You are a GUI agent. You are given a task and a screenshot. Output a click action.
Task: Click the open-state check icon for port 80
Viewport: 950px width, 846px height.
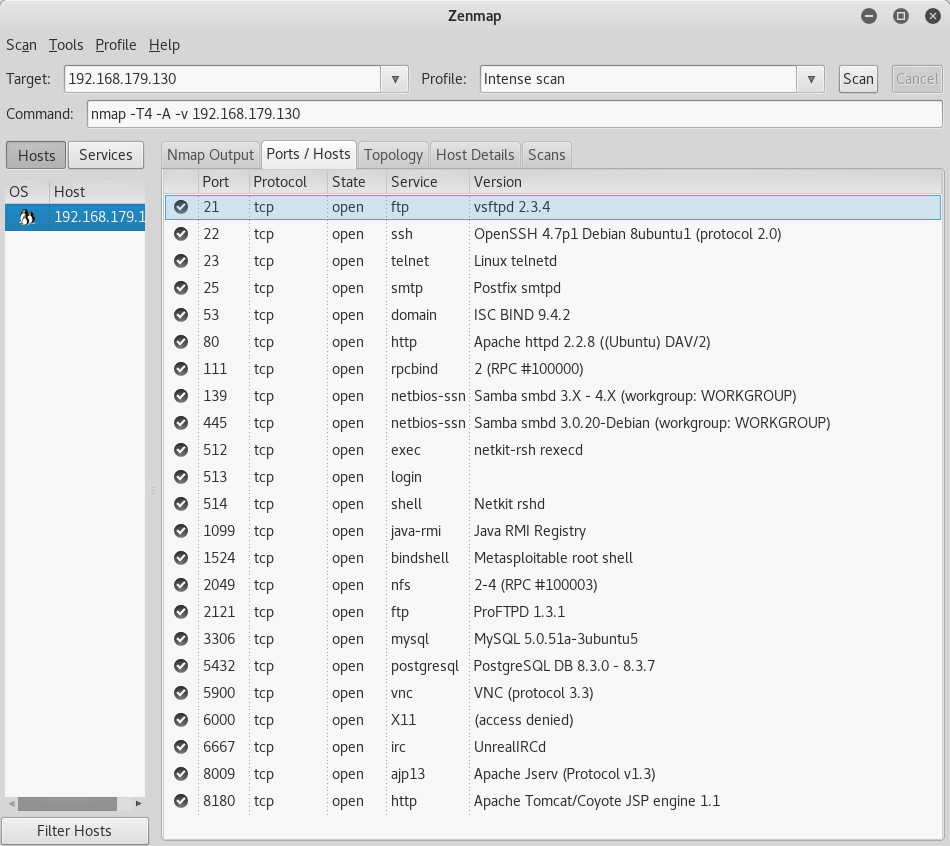181,342
